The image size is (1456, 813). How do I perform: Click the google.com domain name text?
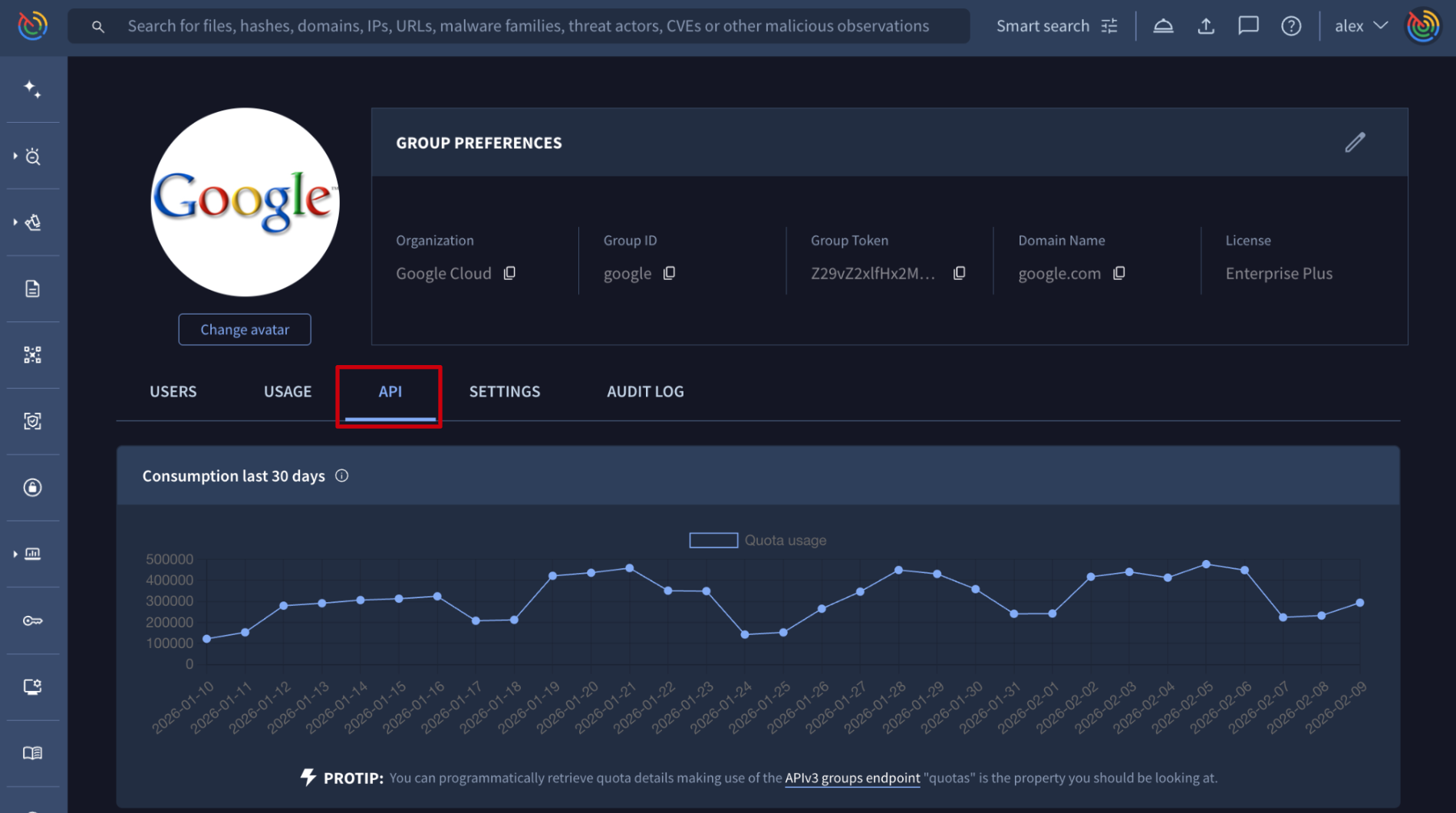click(1059, 274)
